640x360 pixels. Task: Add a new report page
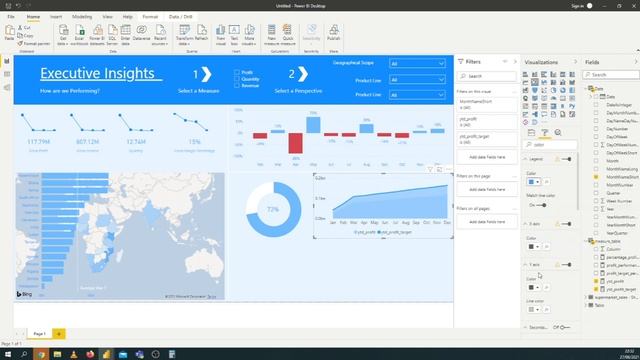59,334
